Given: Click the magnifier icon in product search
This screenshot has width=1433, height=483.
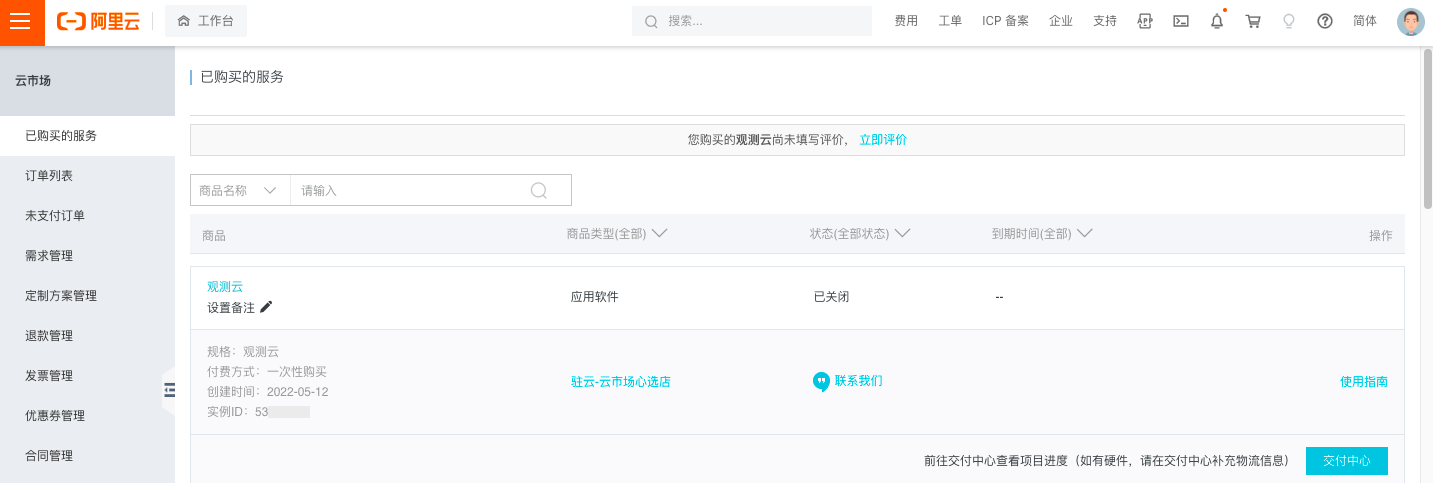Looking at the screenshot, I should click(x=539, y=190).
